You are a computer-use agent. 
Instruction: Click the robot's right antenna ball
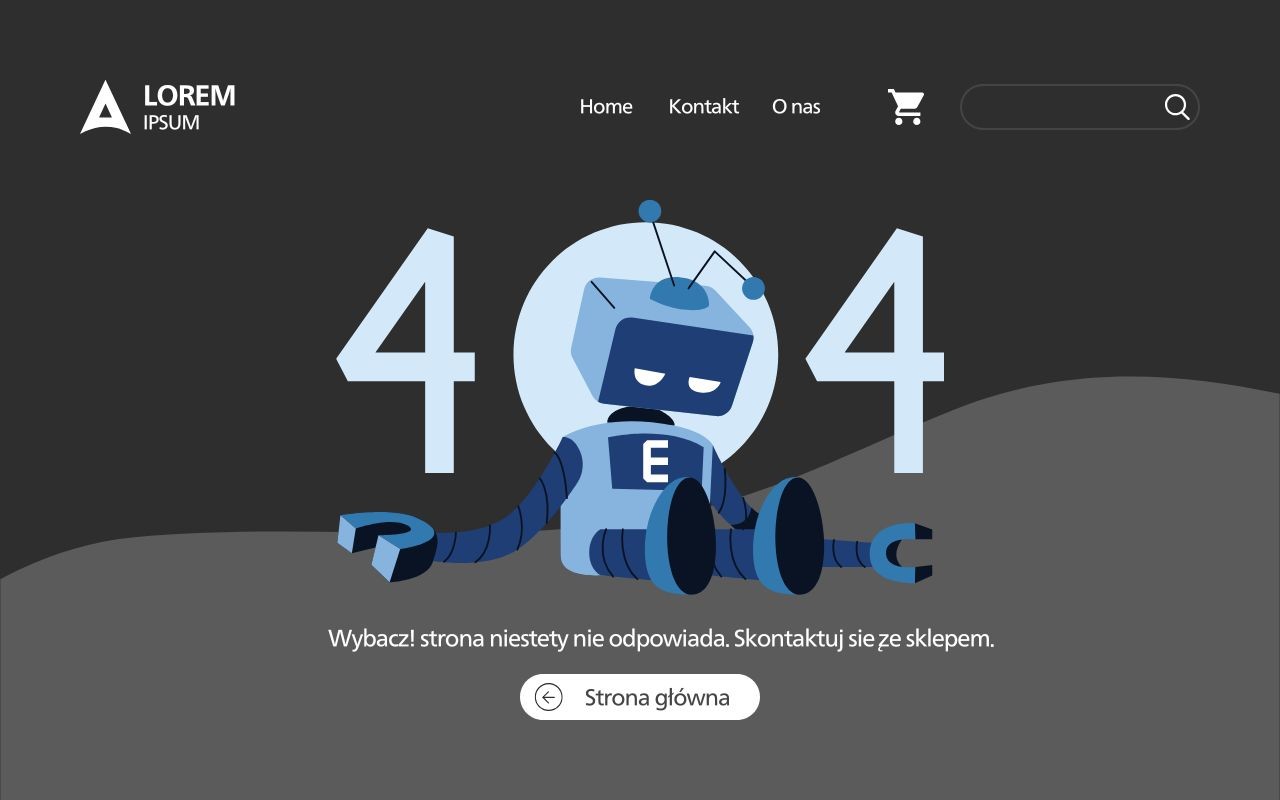tap(753, 288)
